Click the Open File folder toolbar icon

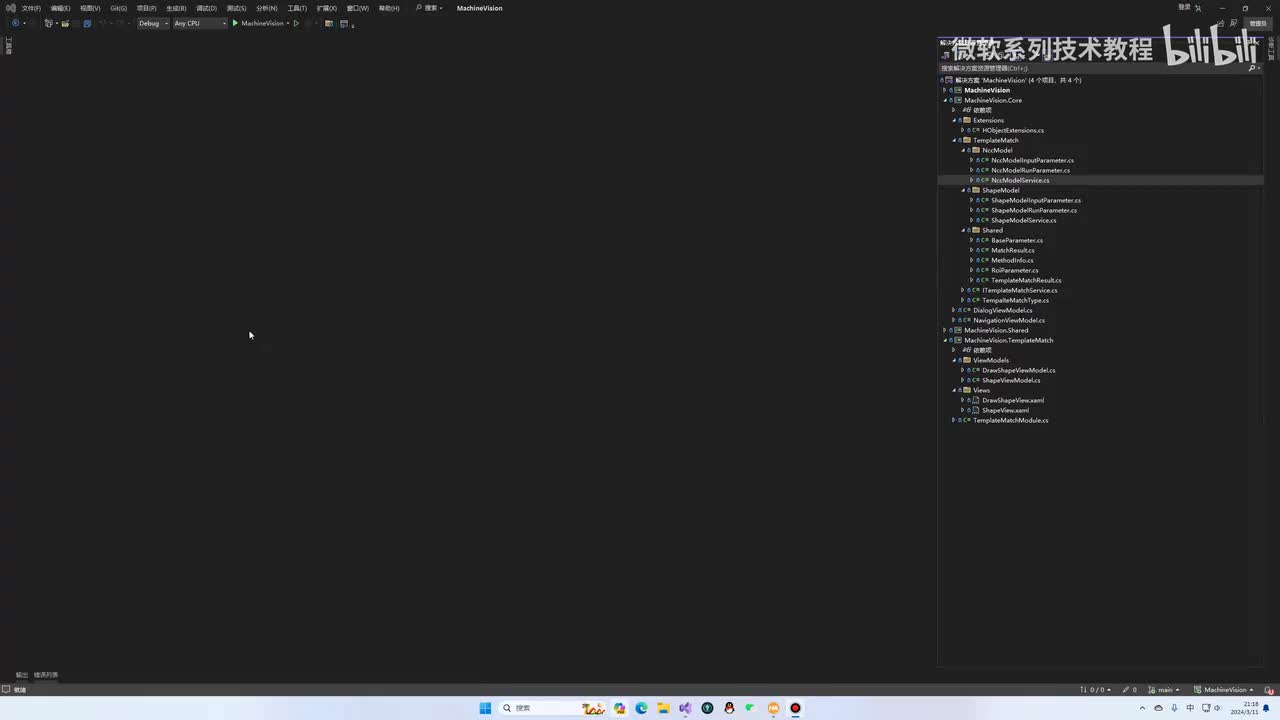65,23
